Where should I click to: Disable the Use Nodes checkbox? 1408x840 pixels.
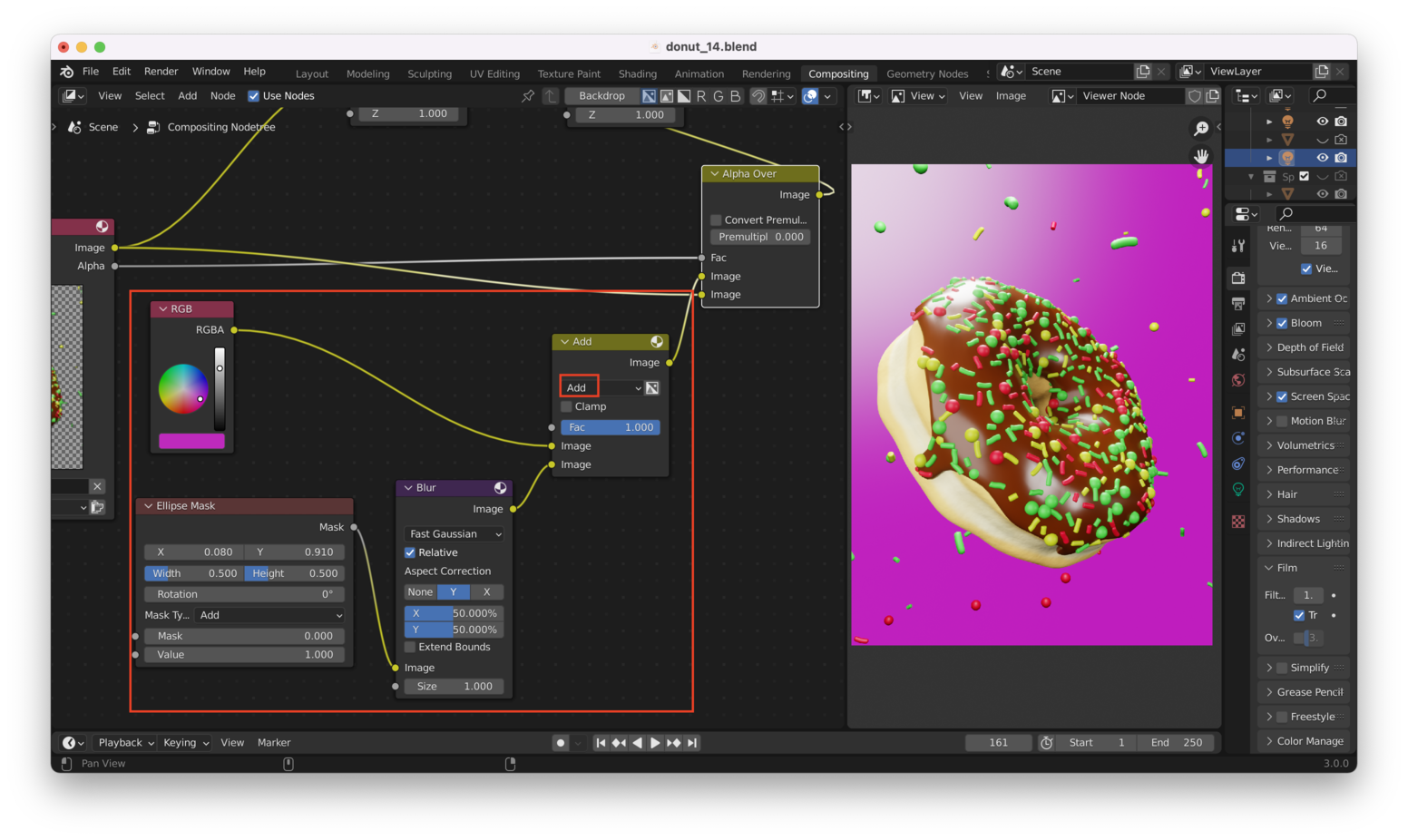point(254,96)
